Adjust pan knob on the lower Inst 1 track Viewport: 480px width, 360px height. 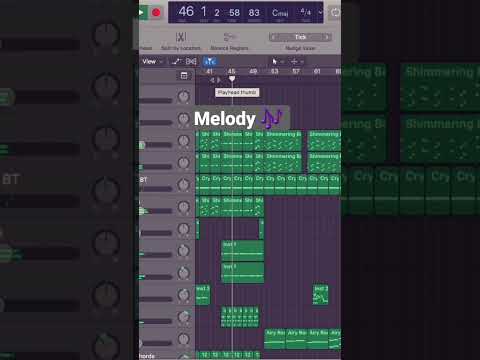tap(183, 273)
